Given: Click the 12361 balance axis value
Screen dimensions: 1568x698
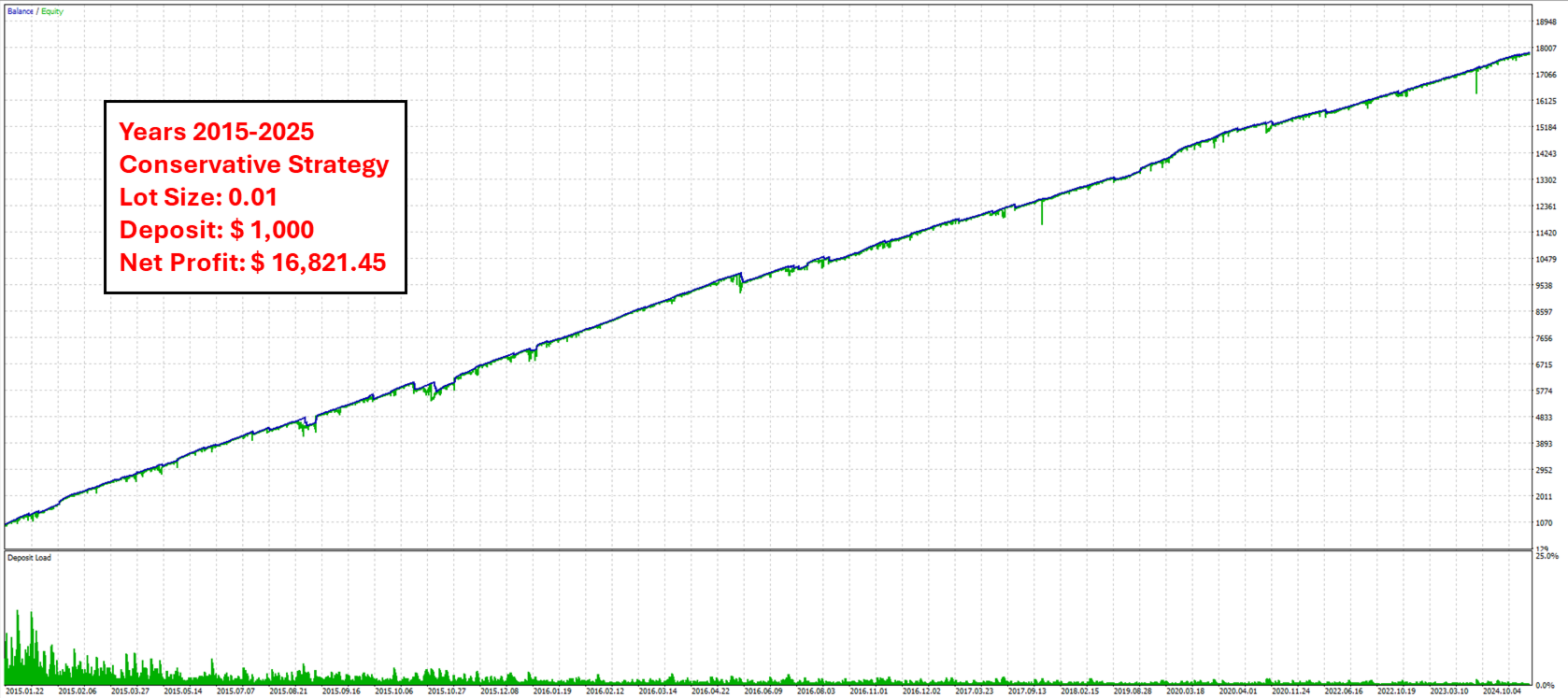Looking at the screenshot, I should [x=1547, y=207].
